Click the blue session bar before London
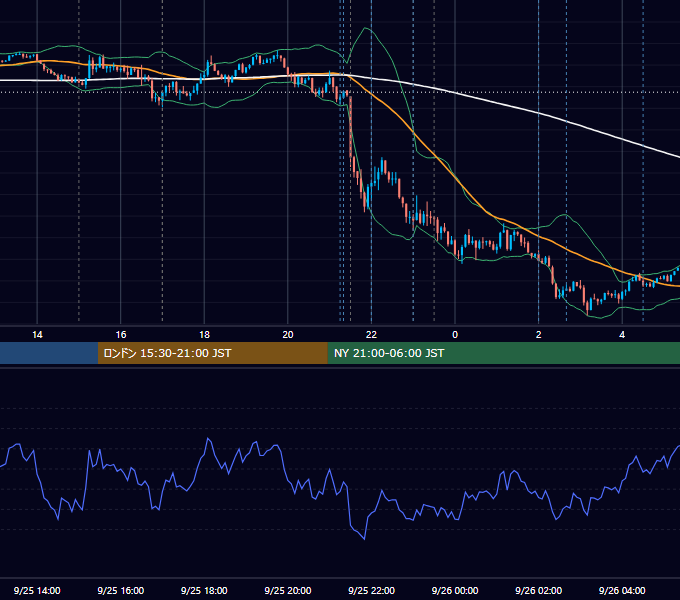The width and height of the screenshot is (680, 600). point(49,353)
